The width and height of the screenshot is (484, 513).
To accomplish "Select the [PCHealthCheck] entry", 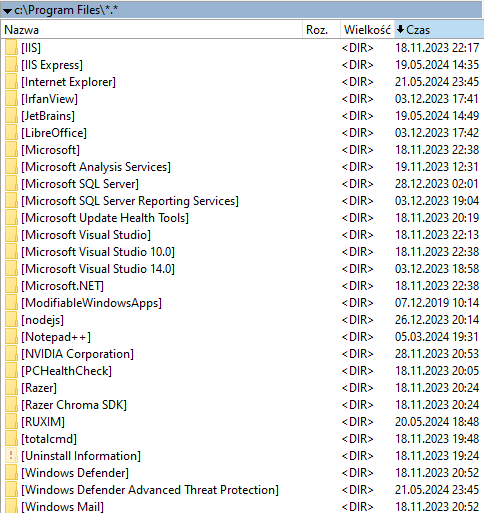I will pyautogui.click(x=66, y=371).
